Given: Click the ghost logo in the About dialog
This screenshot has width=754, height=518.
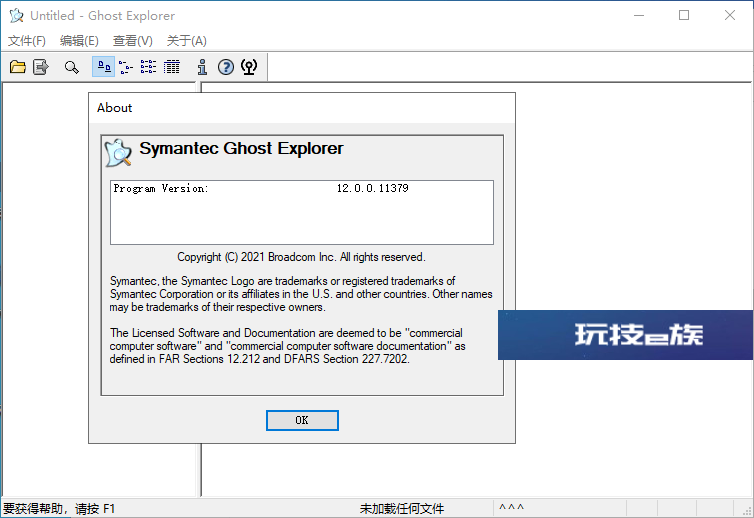Looking at the screenshot, I should coord(118,153).
